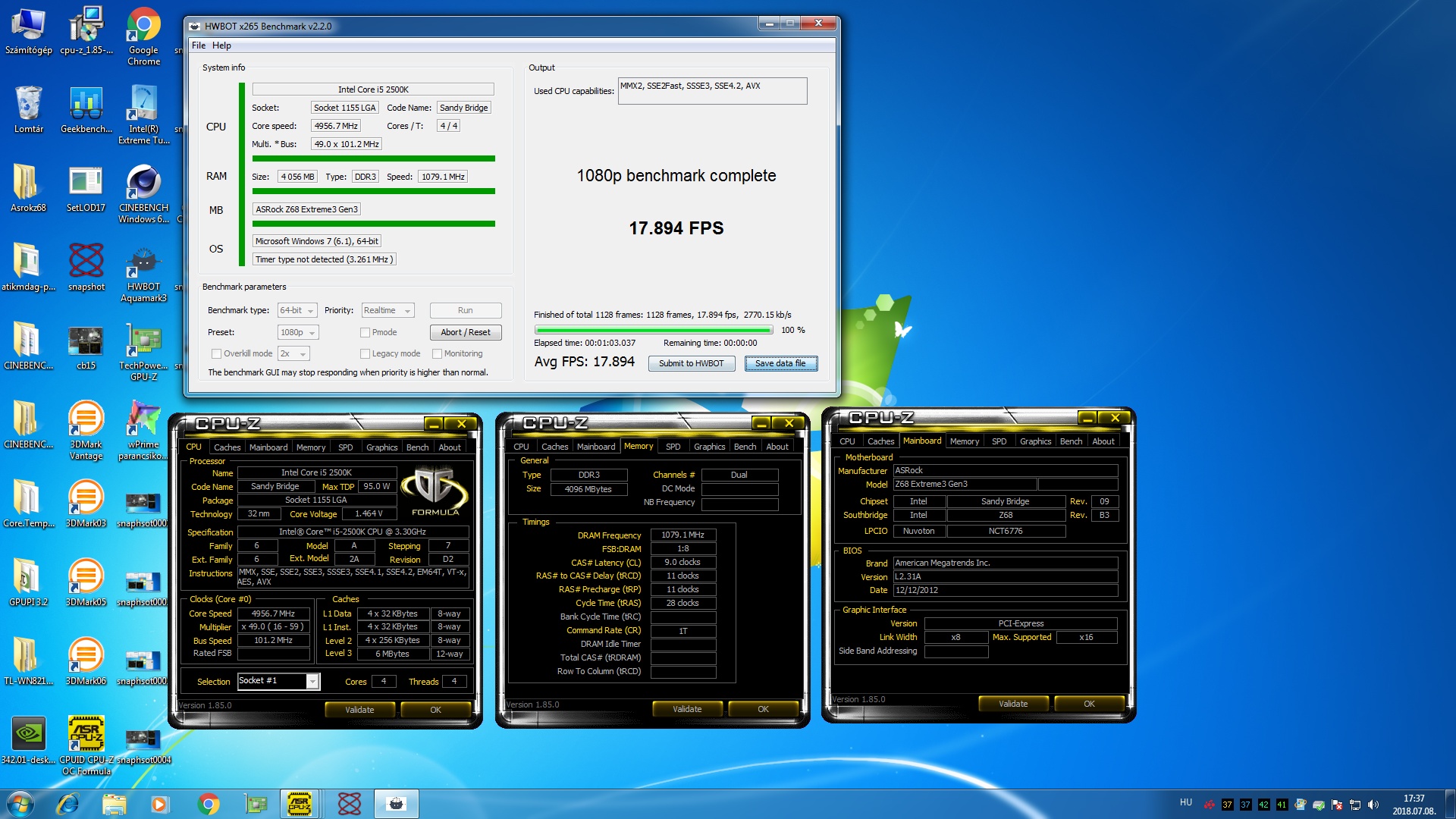Launch Geekbench desktop shortcut
This screenshot has height=819, width=1456.
coord(86,110)
